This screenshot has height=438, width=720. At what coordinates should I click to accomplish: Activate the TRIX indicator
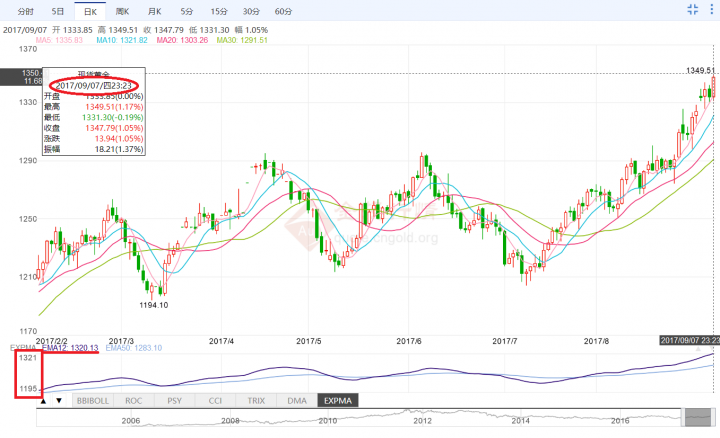(x=255, y=400)
